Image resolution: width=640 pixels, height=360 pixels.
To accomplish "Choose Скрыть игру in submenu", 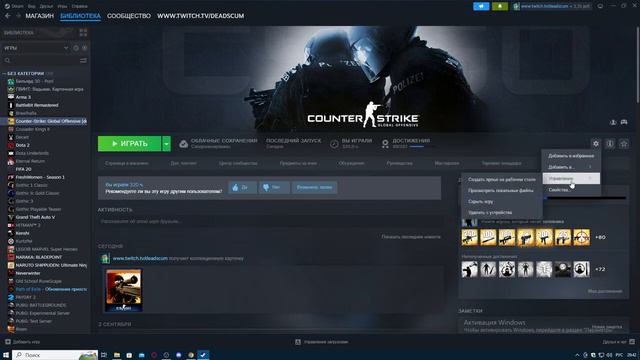I will tap(502, 202).
